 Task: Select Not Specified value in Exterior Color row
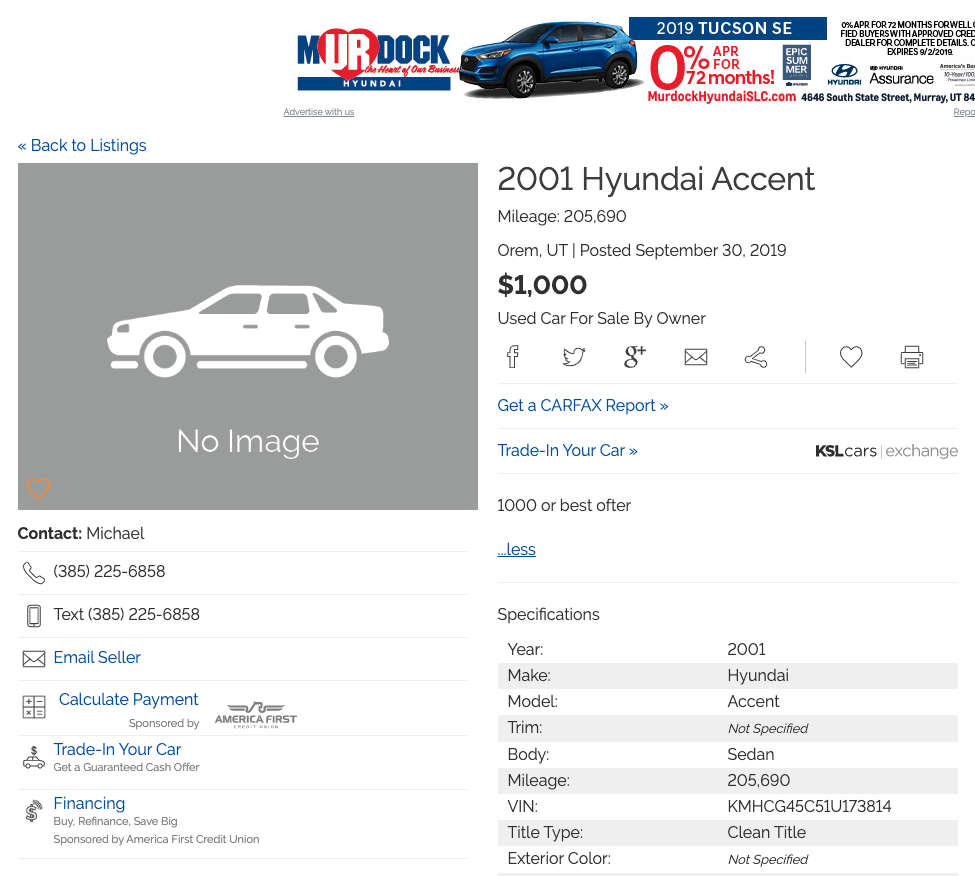(768, 859)
